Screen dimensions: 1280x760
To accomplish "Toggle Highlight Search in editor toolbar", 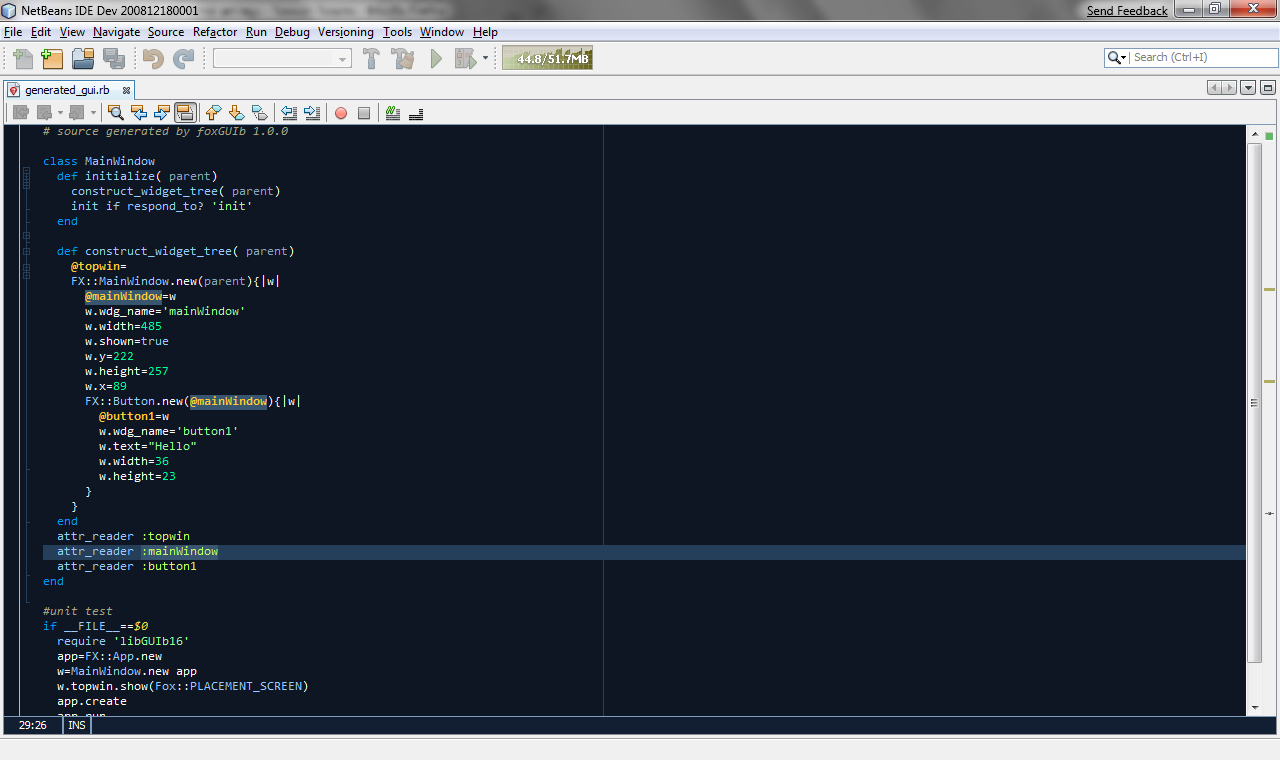I will pyautogui.click(x=184, y=113).
